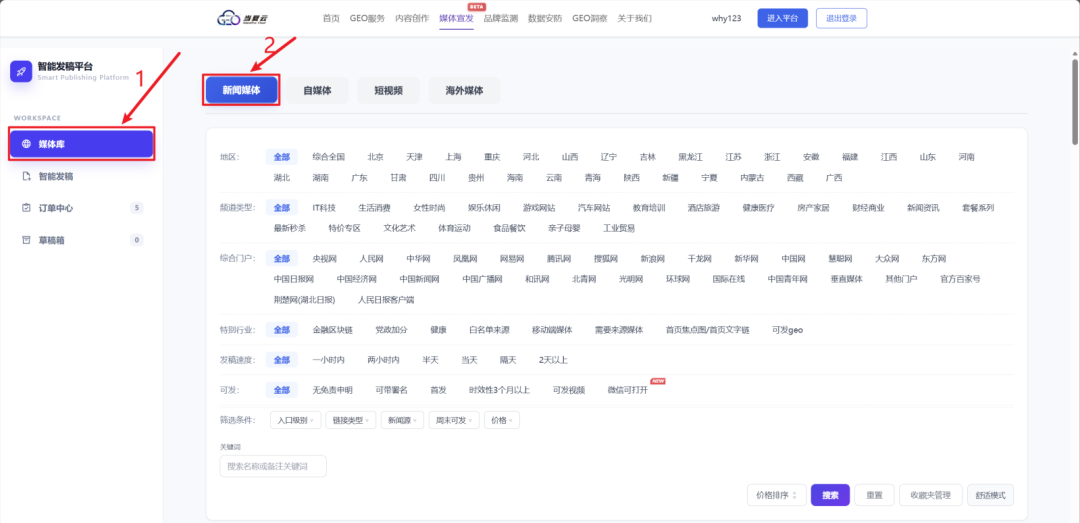Click the clipboard icon beside 订单中心

pos(26,207)
